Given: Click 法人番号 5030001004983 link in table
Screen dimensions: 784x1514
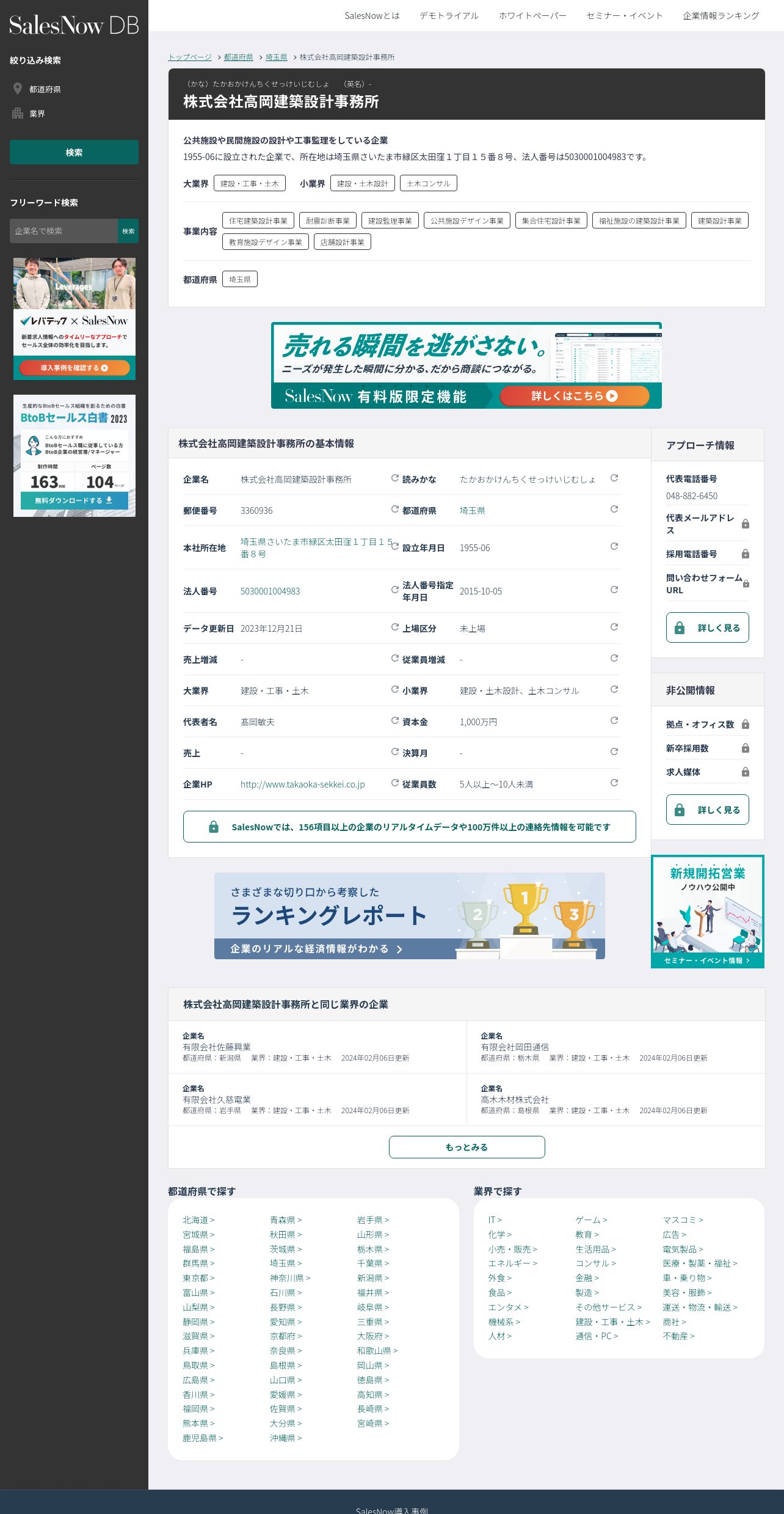Looking at the screenshot, I should (270, 591).
